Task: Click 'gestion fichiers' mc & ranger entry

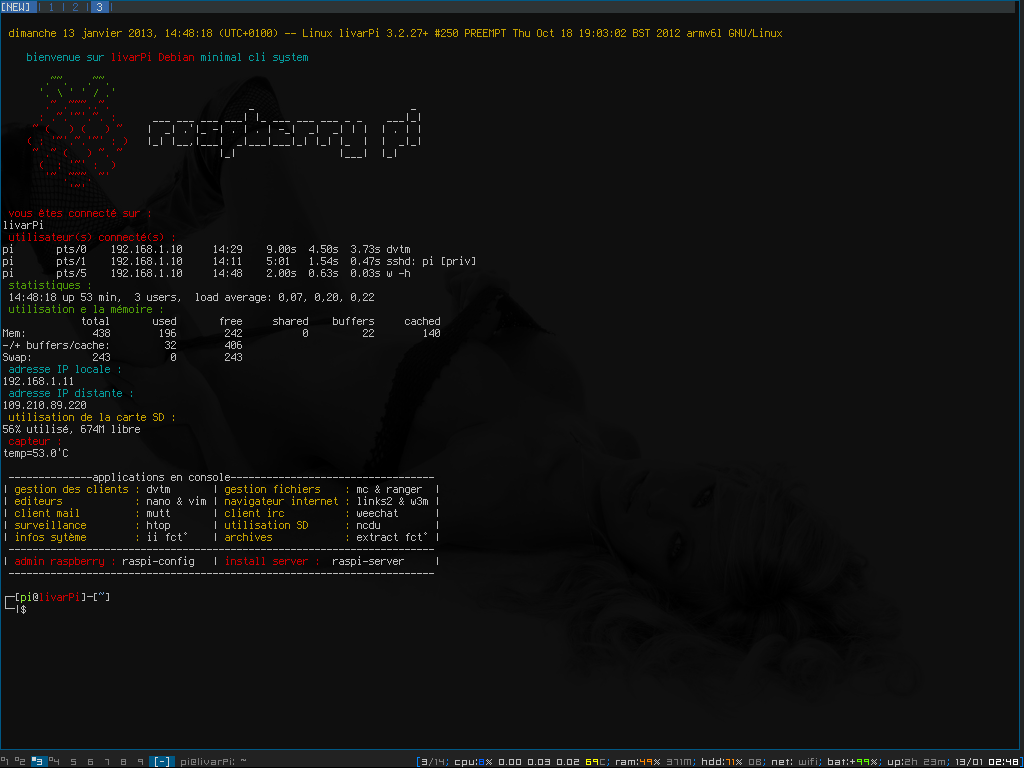Action: 323,489
